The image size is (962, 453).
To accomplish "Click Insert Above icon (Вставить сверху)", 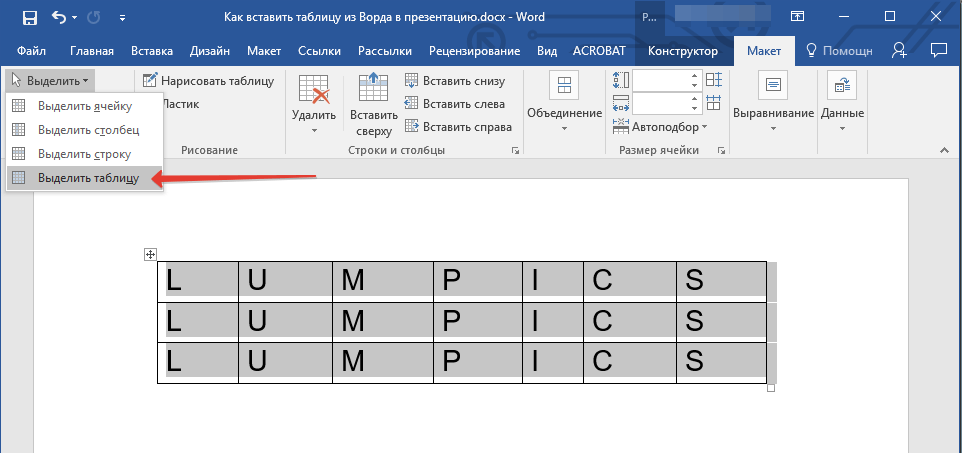I will (x=373, y=103).
